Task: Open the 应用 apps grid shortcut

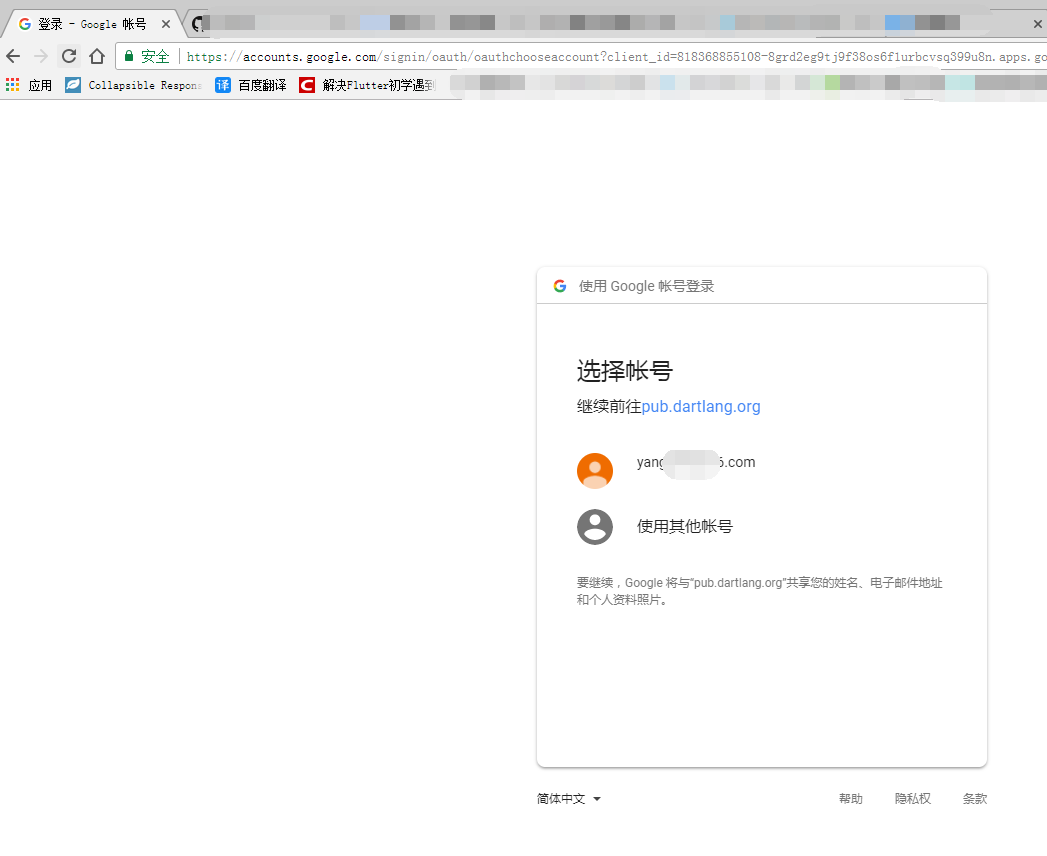Action: click(x=29, y=85)
